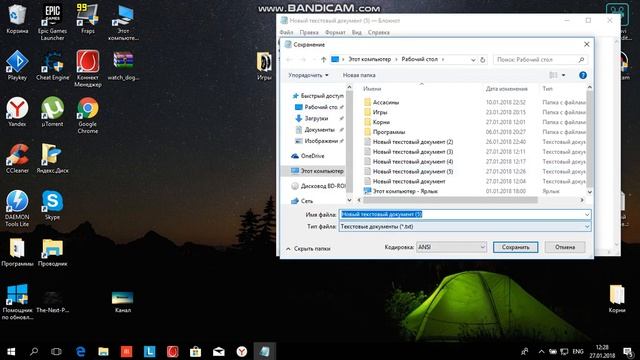The height and width of the screenshot is (360, 640).
Task: Go up one folder level
Action: point(323,60)
